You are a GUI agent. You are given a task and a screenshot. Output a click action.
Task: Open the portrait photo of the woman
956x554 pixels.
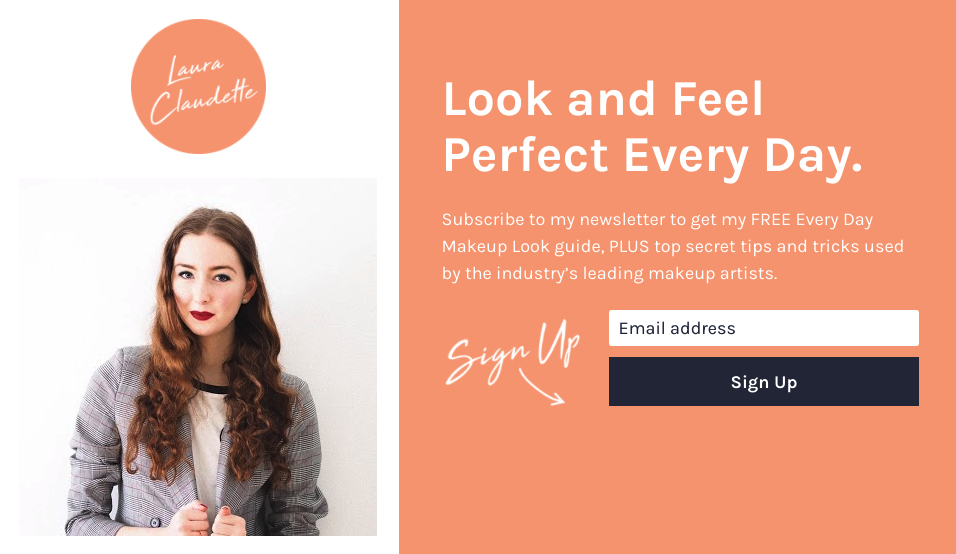[198, 357]
